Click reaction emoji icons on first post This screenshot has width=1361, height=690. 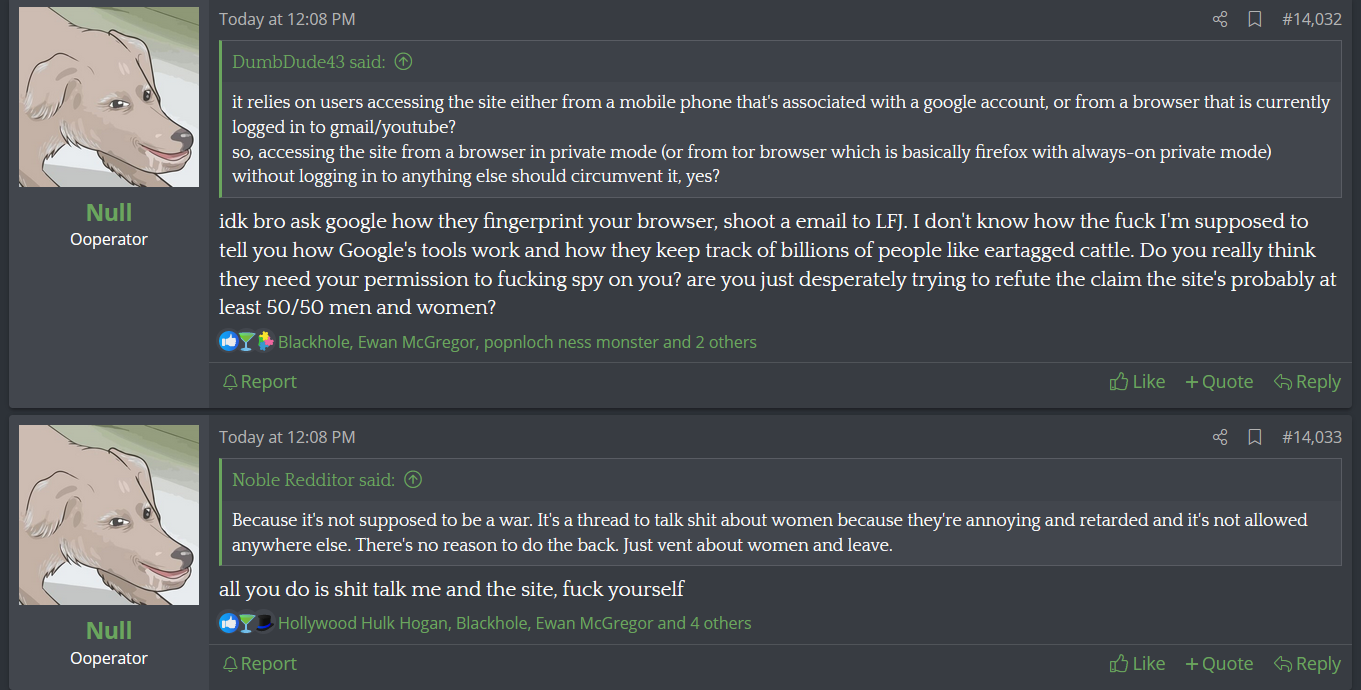tap(246, 342)
